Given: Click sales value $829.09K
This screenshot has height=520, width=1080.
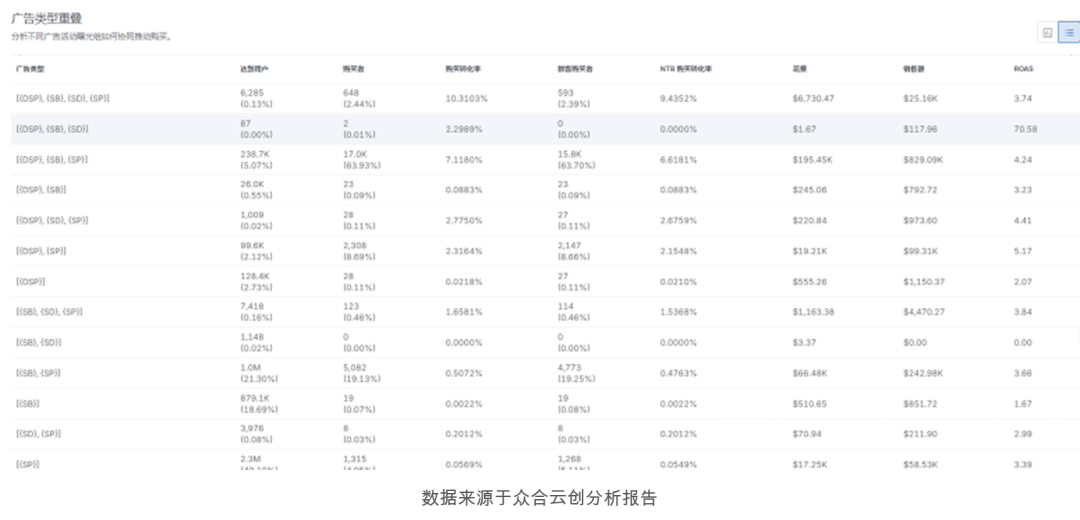Looking at the screenshot, I should click(924, 159).
